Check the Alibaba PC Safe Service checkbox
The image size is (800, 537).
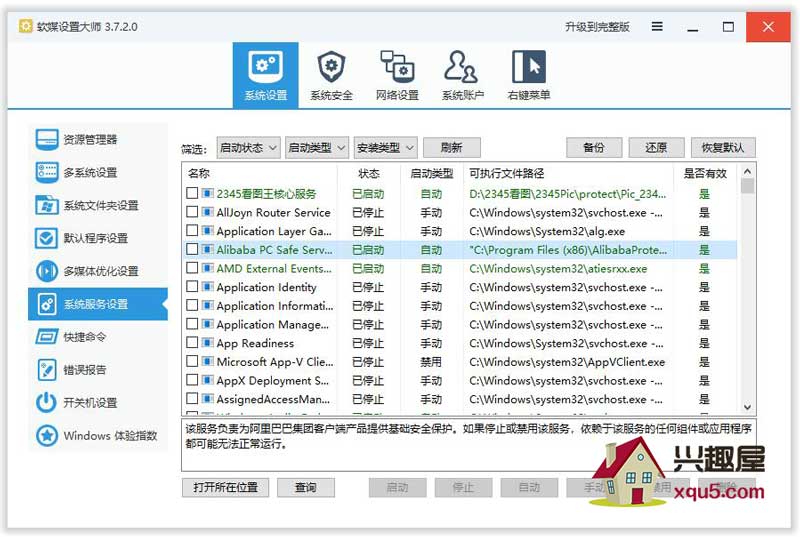[x=192, y=249]
